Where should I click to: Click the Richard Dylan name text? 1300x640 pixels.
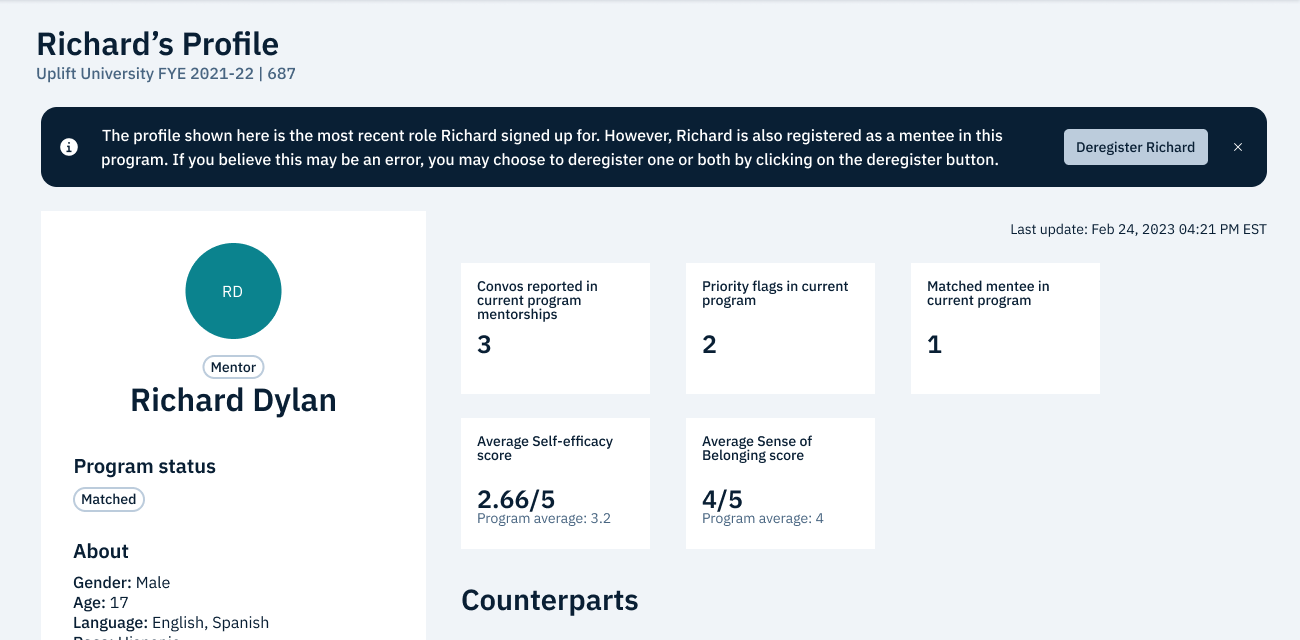click(233, 400)
